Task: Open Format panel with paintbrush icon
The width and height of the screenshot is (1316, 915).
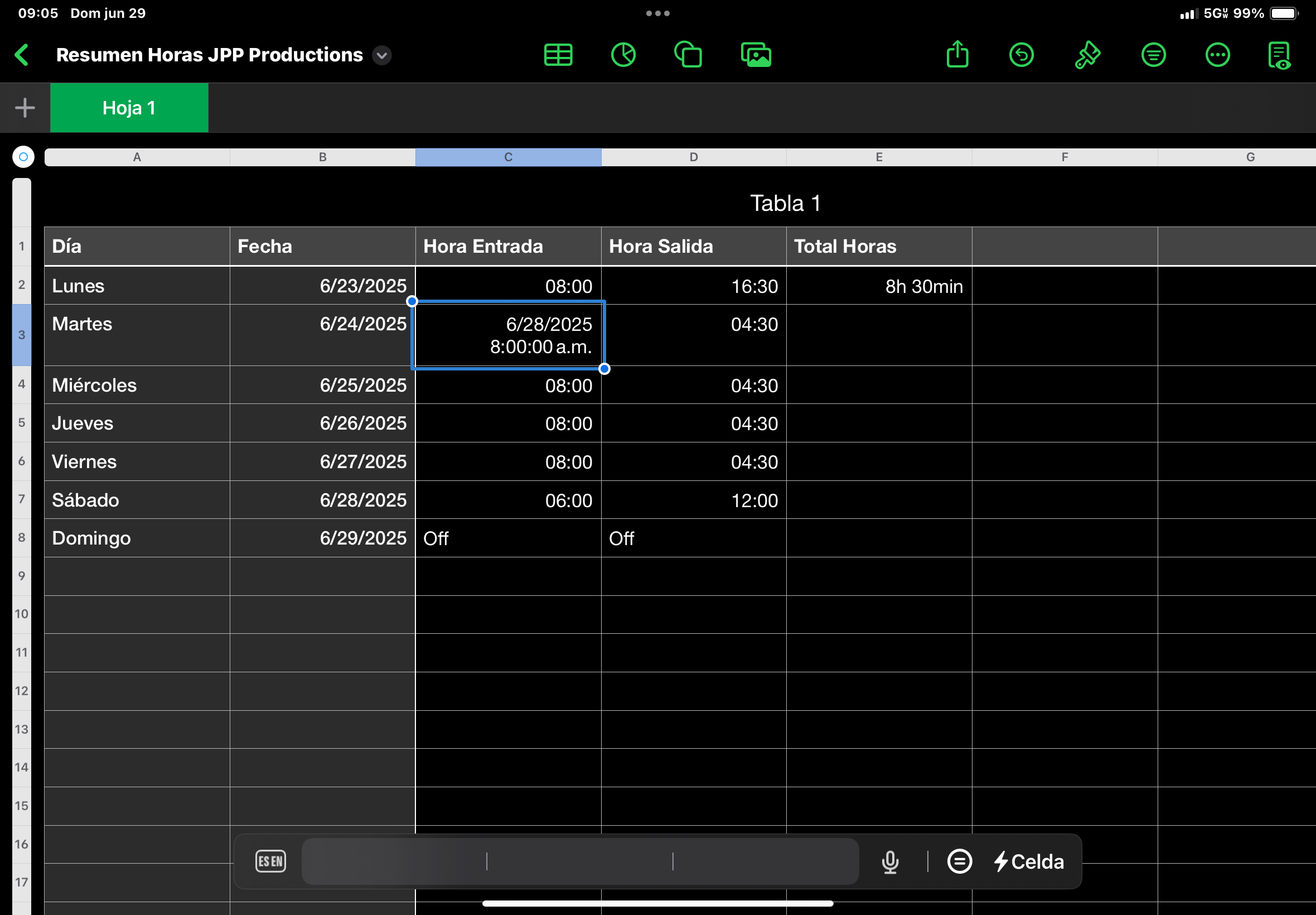Action: point(1087,55)
